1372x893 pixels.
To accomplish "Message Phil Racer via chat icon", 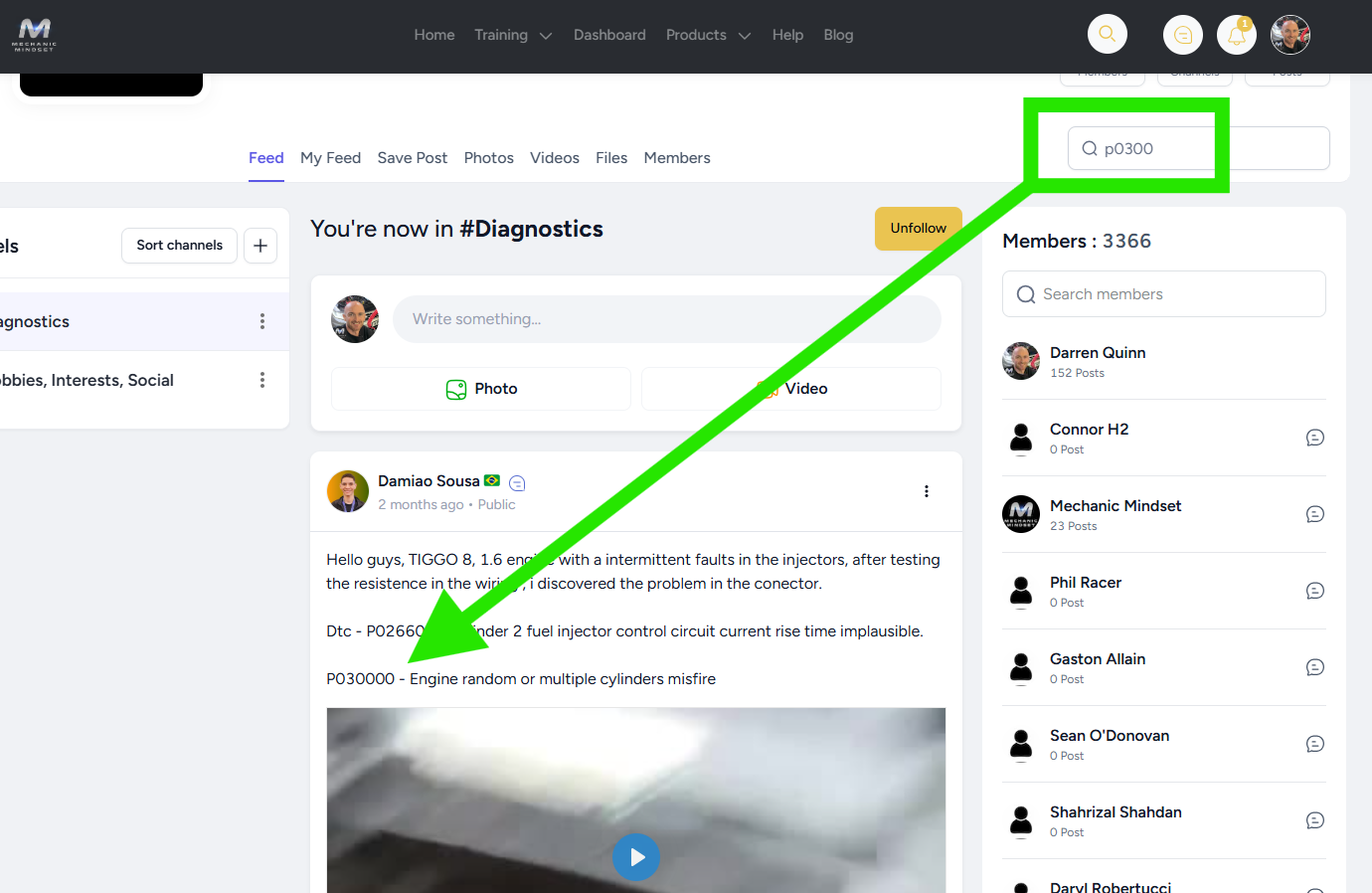I will pos(1314,591).
